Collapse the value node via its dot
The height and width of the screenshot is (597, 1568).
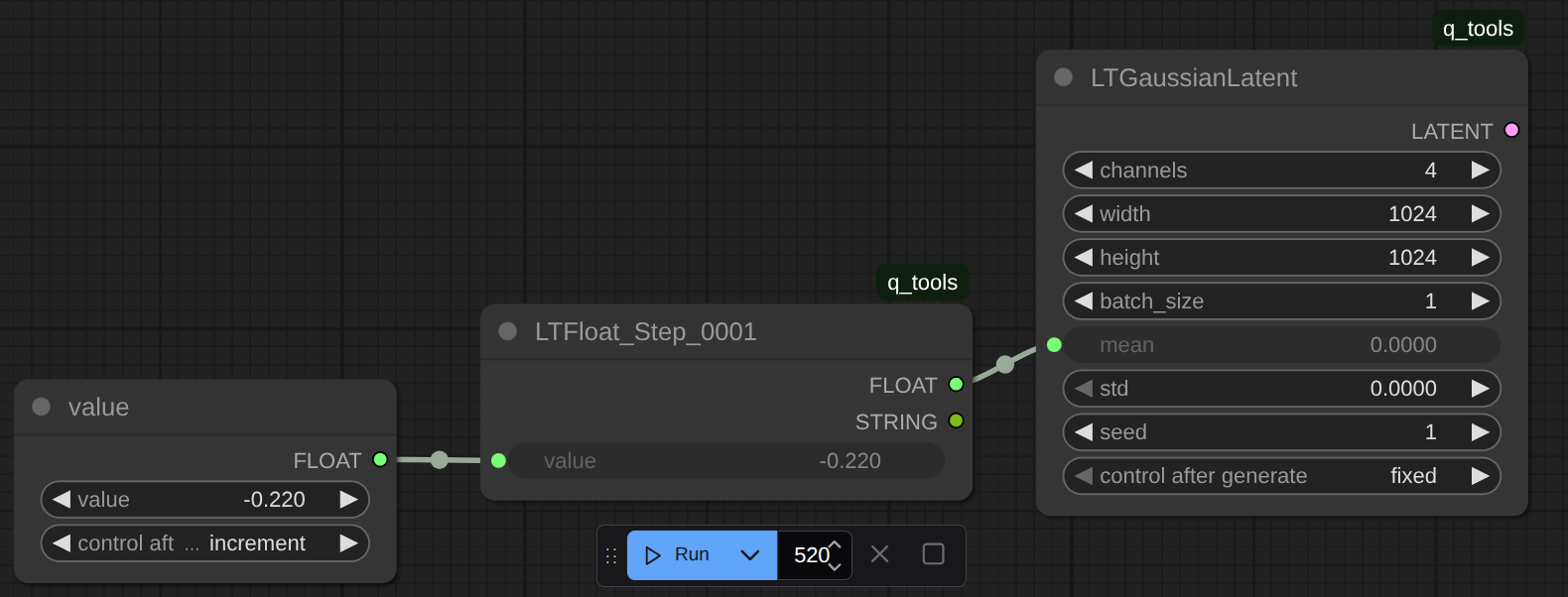(41, 407)
